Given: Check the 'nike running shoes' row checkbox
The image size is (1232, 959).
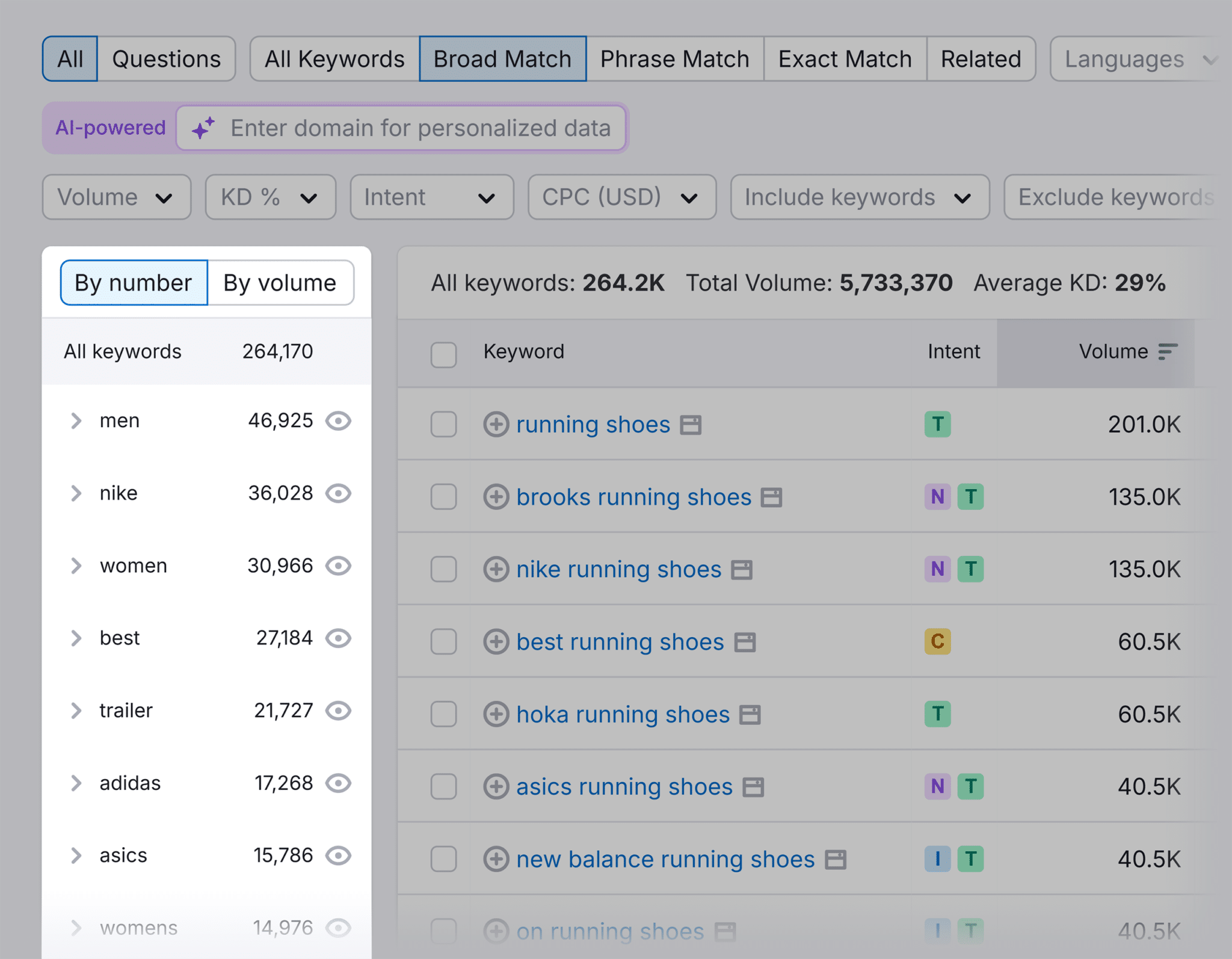Looking at the screenshot, I should click(x=443, y=569).
